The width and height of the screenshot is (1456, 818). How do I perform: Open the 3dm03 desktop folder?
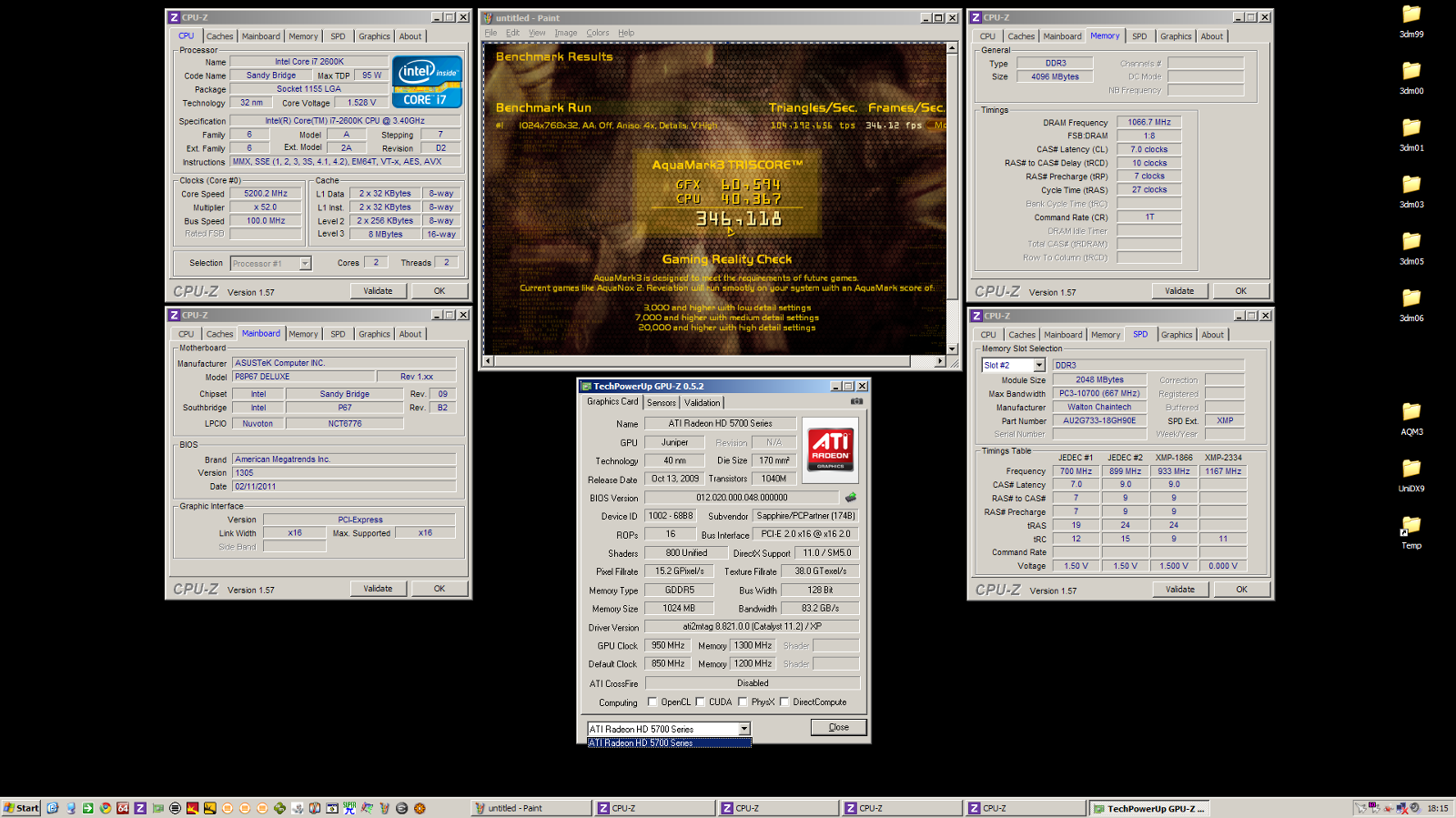tap(1411, 191)
